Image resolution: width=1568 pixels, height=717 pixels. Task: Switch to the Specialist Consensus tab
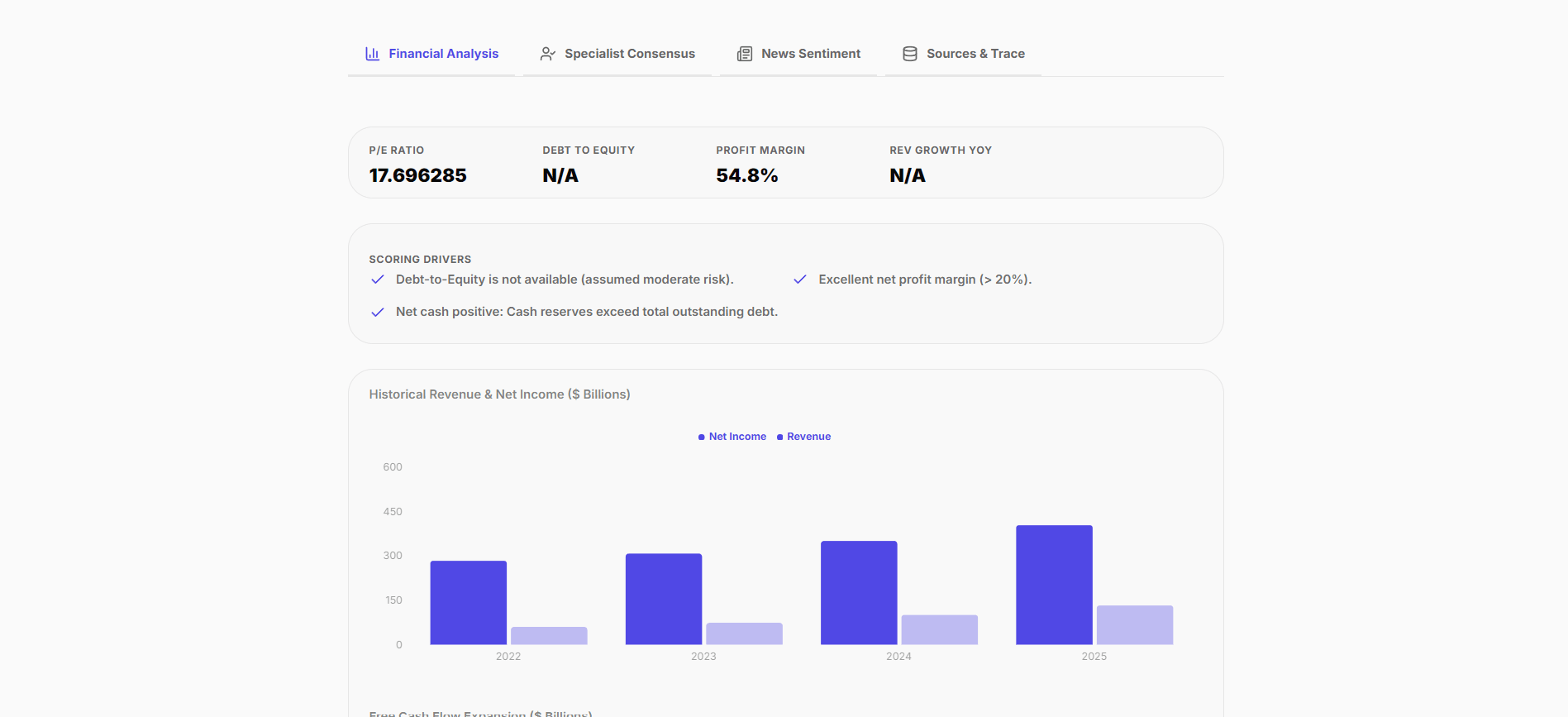click(x=617, y=54)
